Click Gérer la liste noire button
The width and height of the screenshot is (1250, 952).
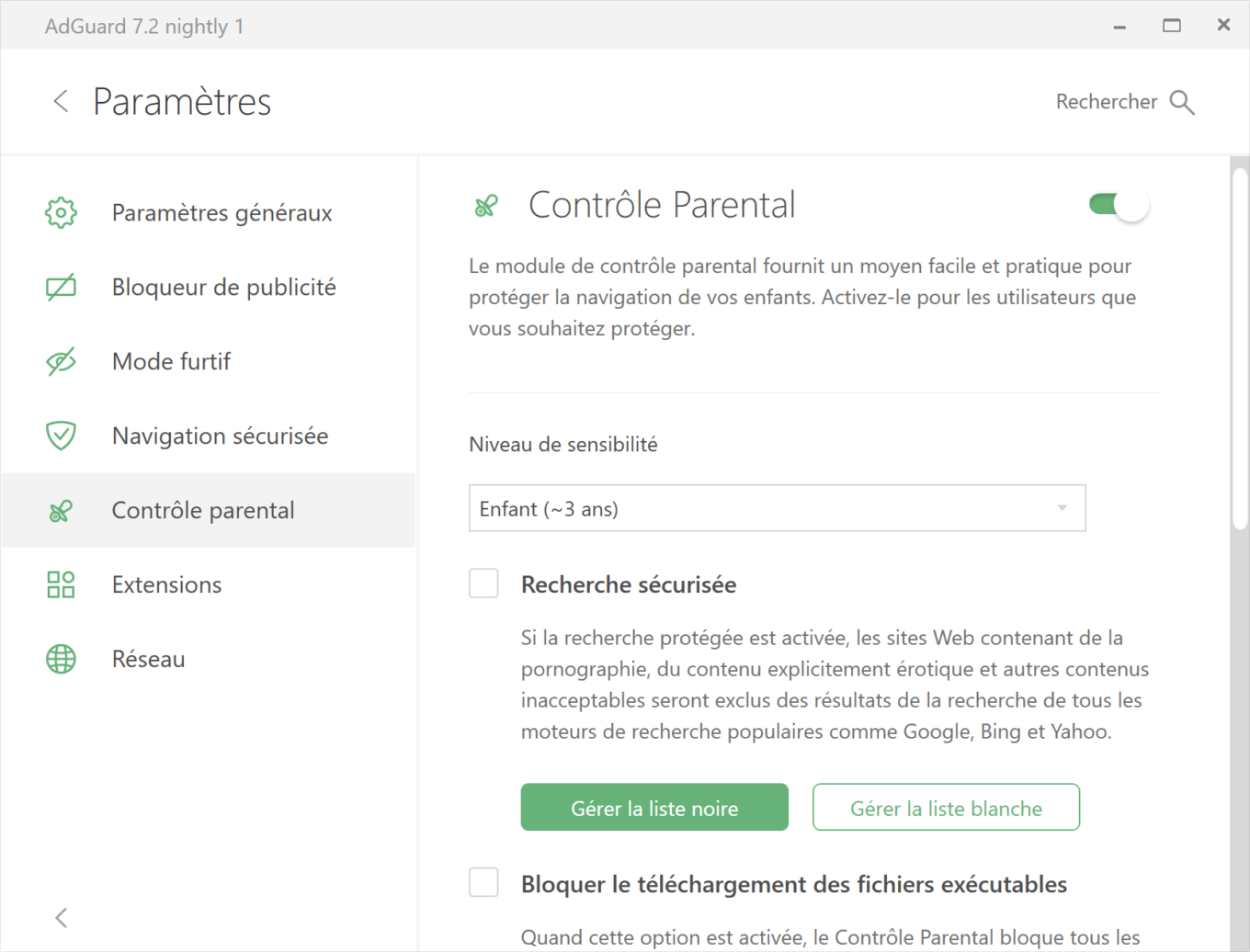654,808
